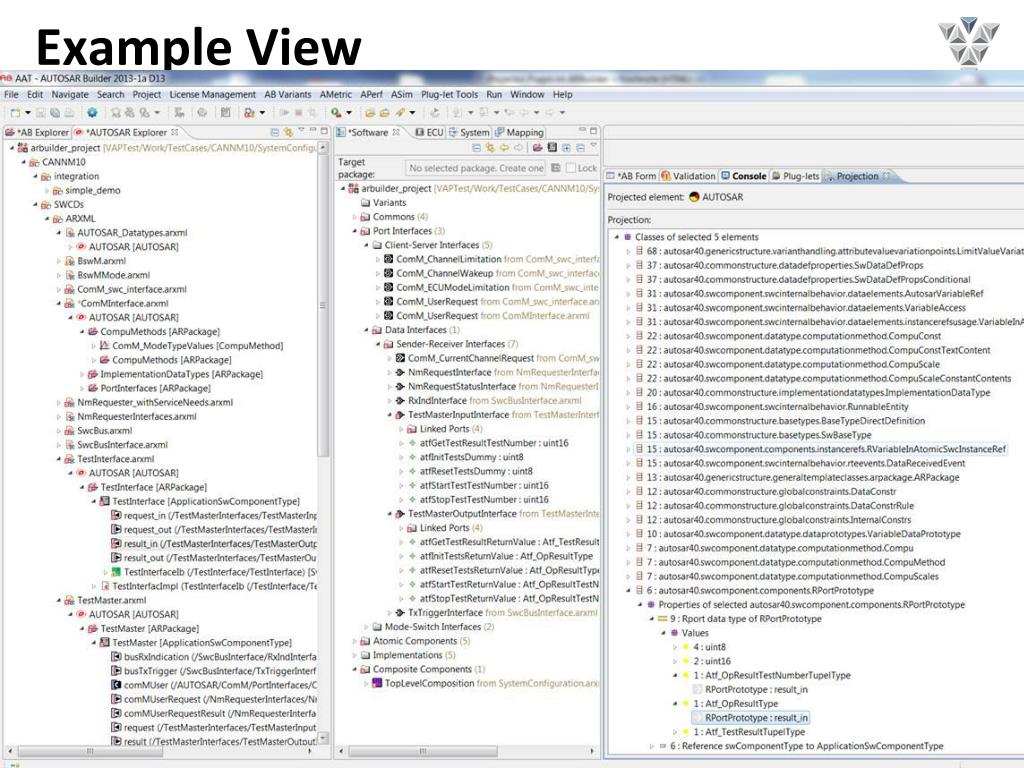Image resolution: width=1024 pixels, height=768 pixels.
Task: Click the Search magnifier toolbar icon
Action: (336, 112)
